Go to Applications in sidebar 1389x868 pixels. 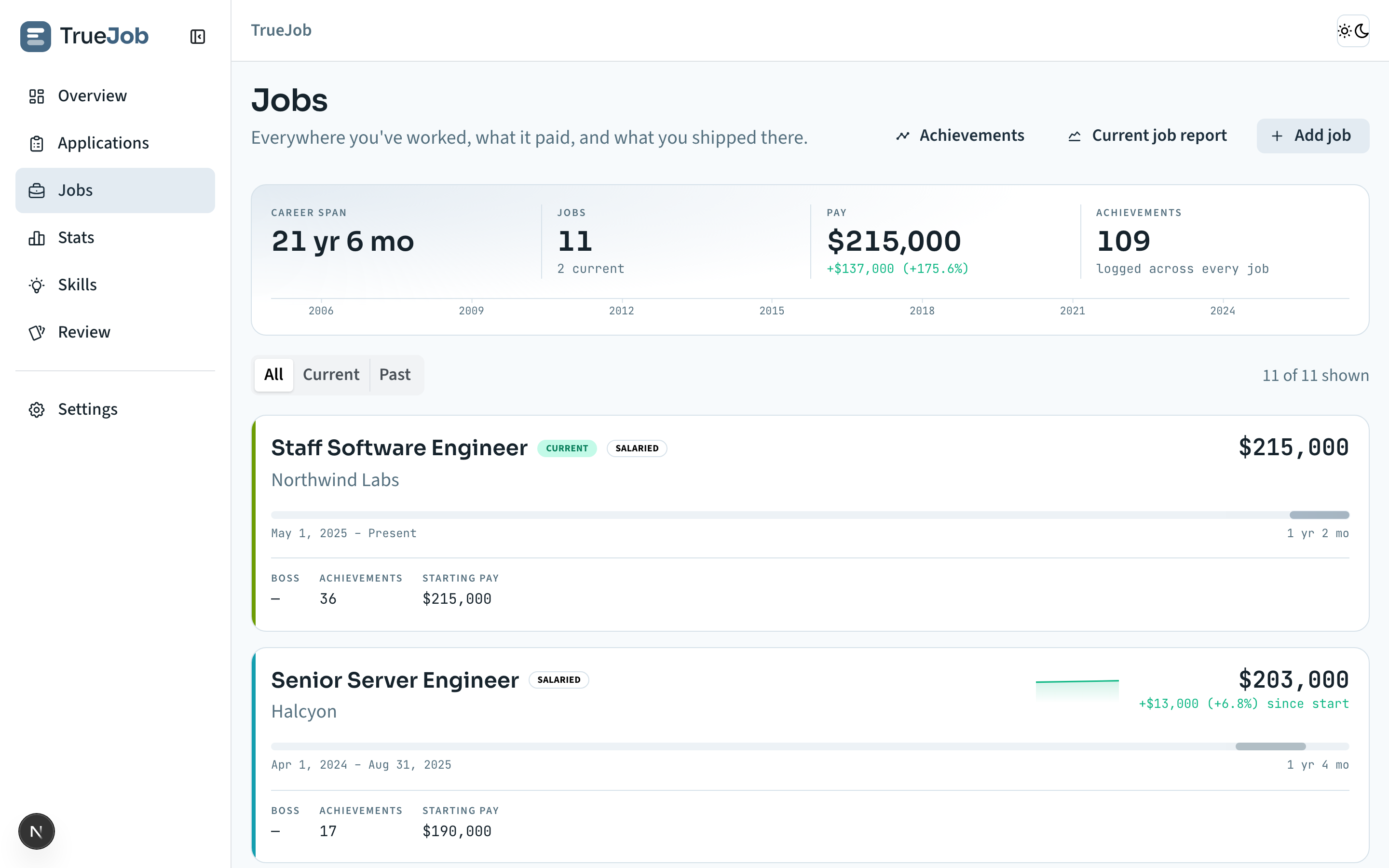tap(115, 144)
